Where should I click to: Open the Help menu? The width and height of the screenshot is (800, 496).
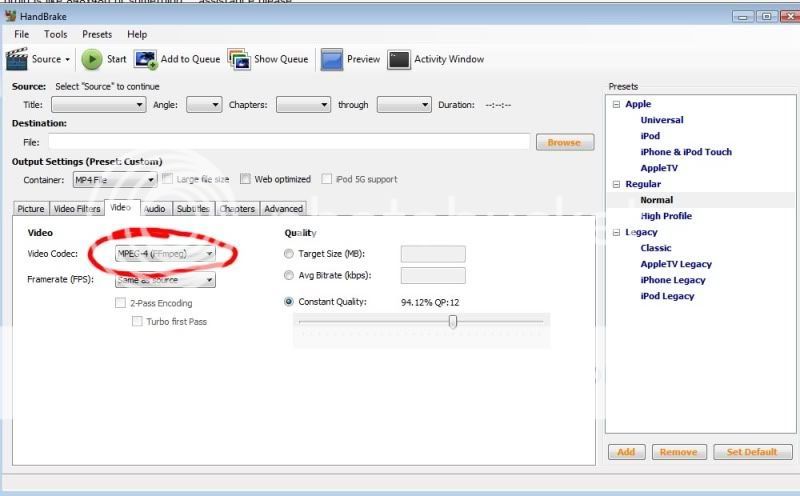(137, 34)
